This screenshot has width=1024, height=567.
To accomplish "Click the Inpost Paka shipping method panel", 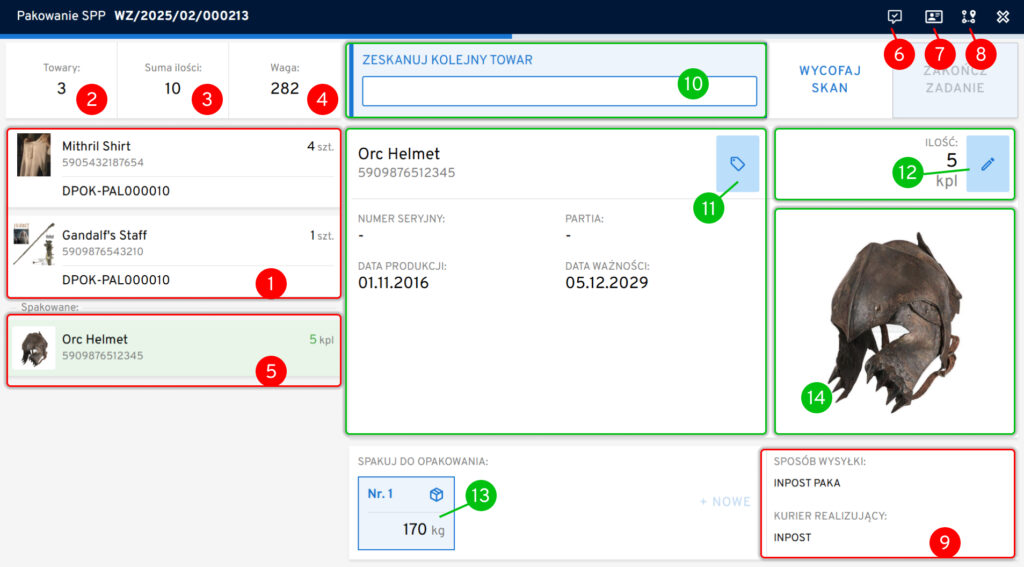I will (886, 483).
